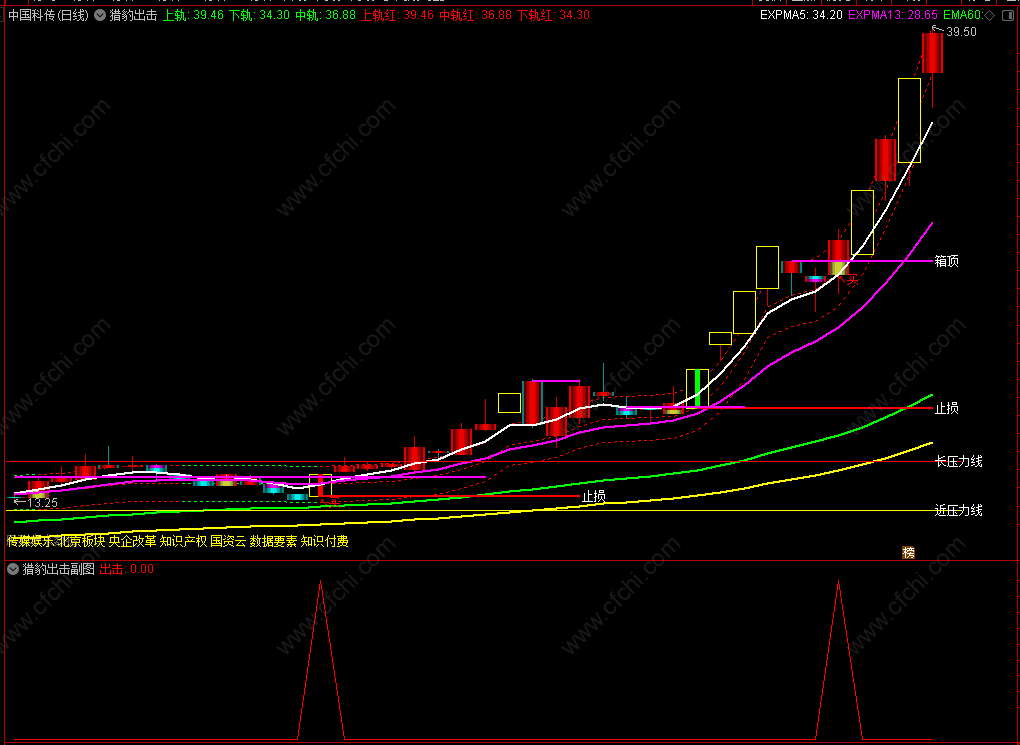Open the 猎豹出击副图 sub-chart dropdown arrow
1020x745 pixels.
[x=13, y=569]
